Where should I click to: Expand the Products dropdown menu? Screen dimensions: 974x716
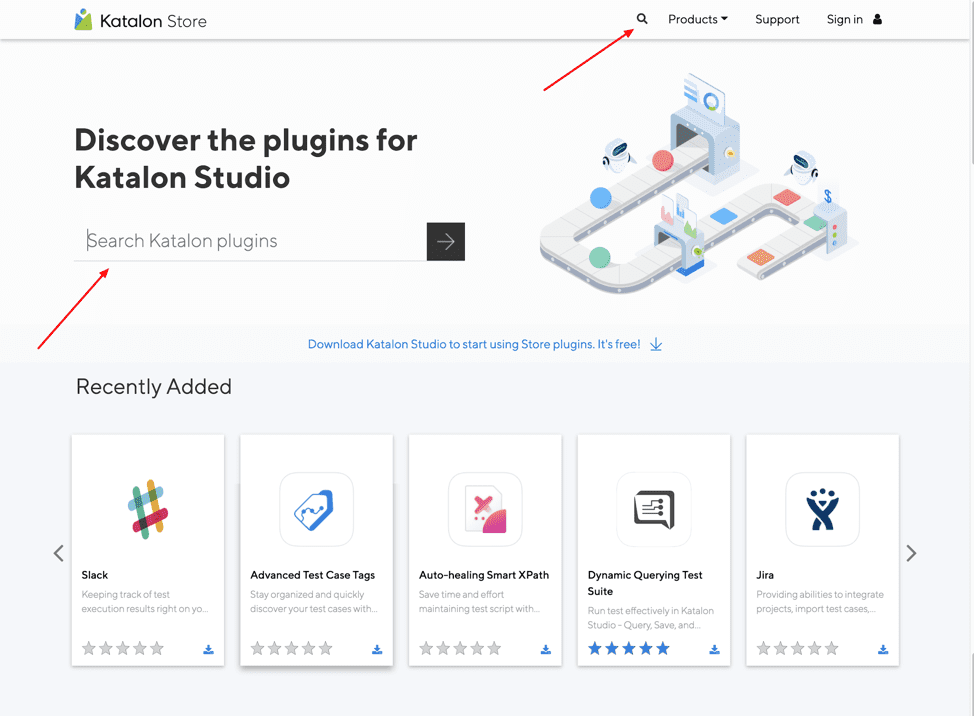pyautogui.click(x=698, y=19)
